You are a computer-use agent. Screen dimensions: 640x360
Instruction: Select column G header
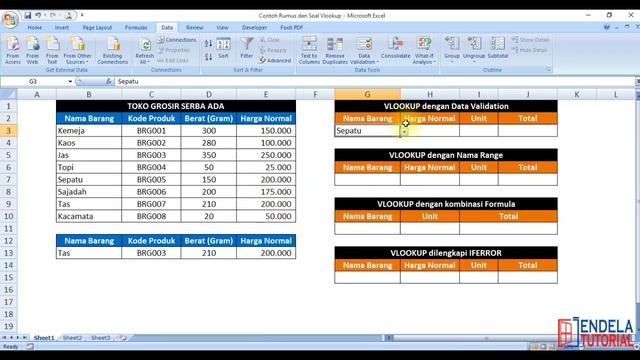(x=367, y=94)
